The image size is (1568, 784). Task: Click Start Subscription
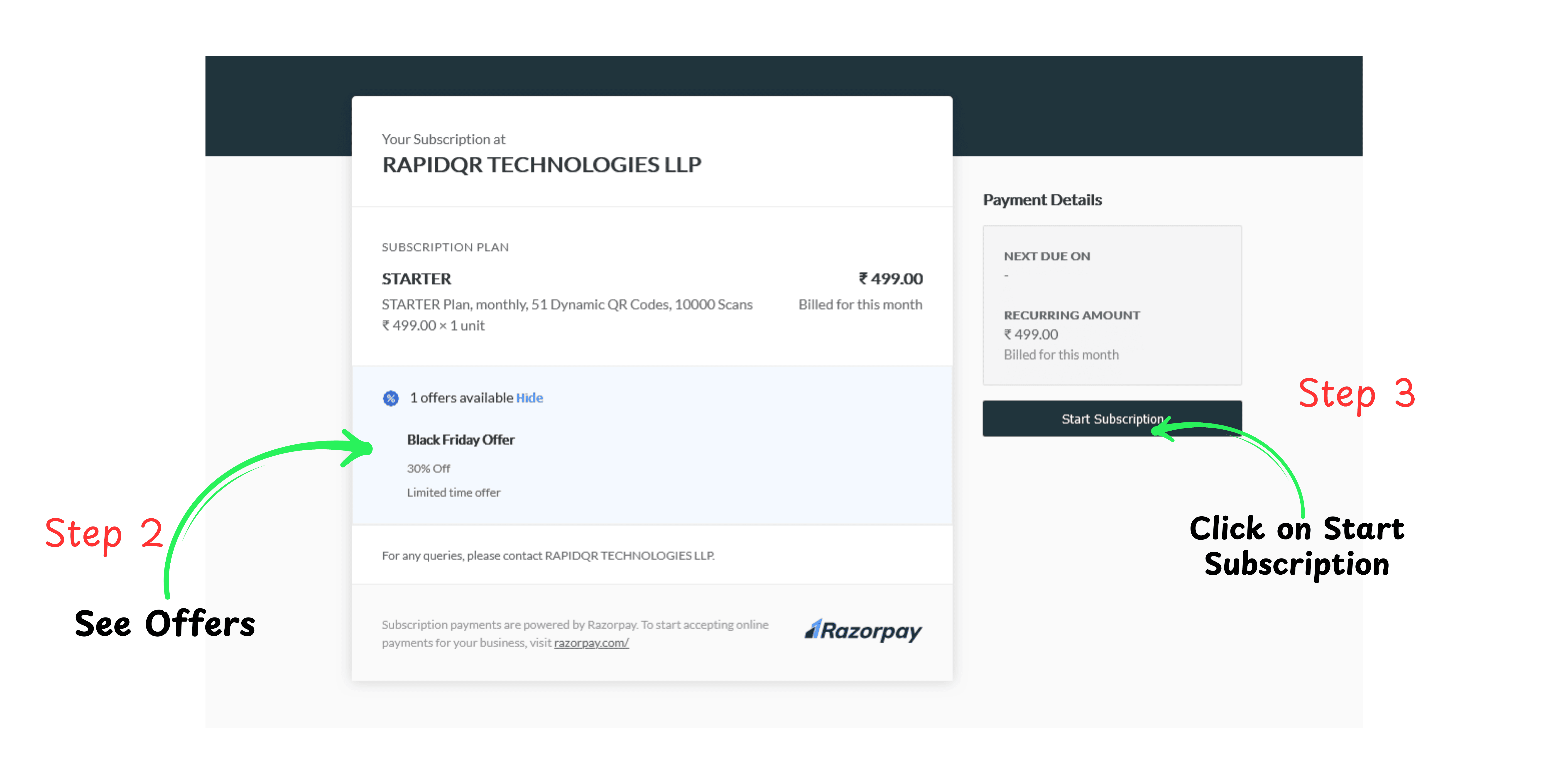1112,419
